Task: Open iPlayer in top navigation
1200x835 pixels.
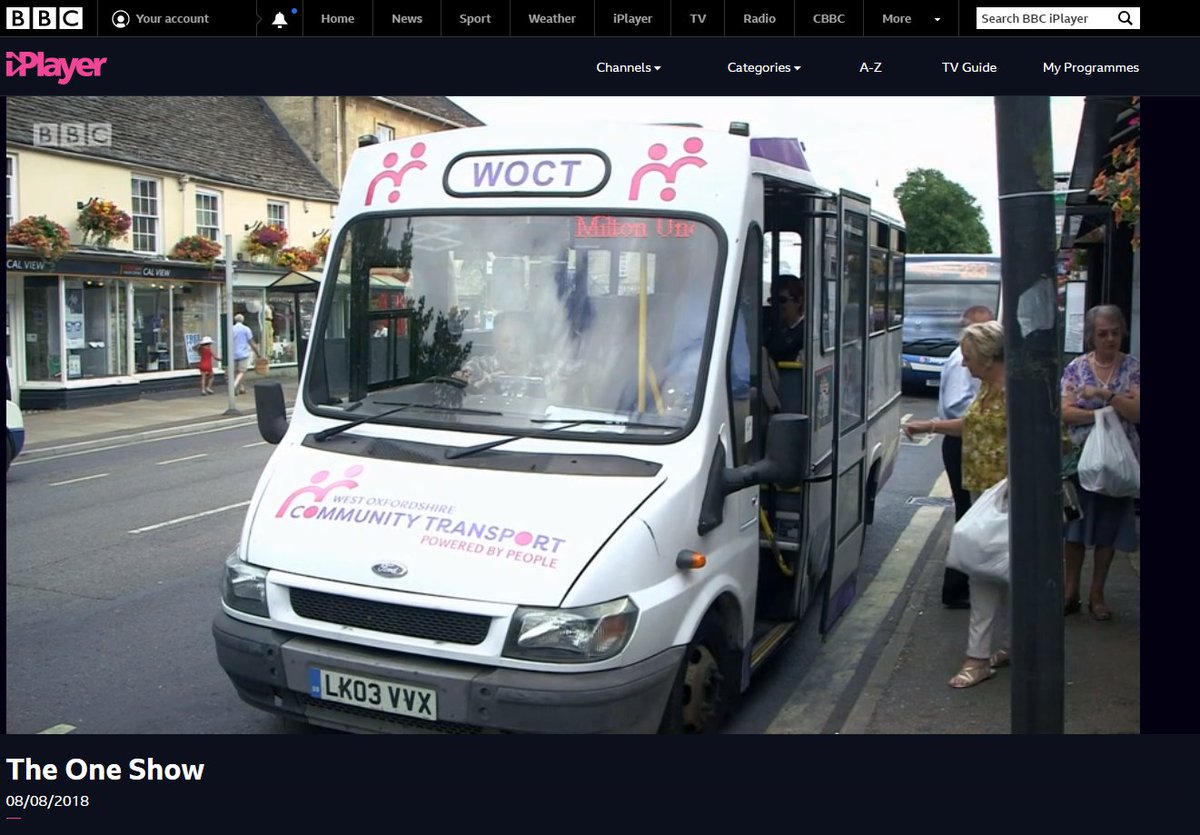Action: coord(632,19)
